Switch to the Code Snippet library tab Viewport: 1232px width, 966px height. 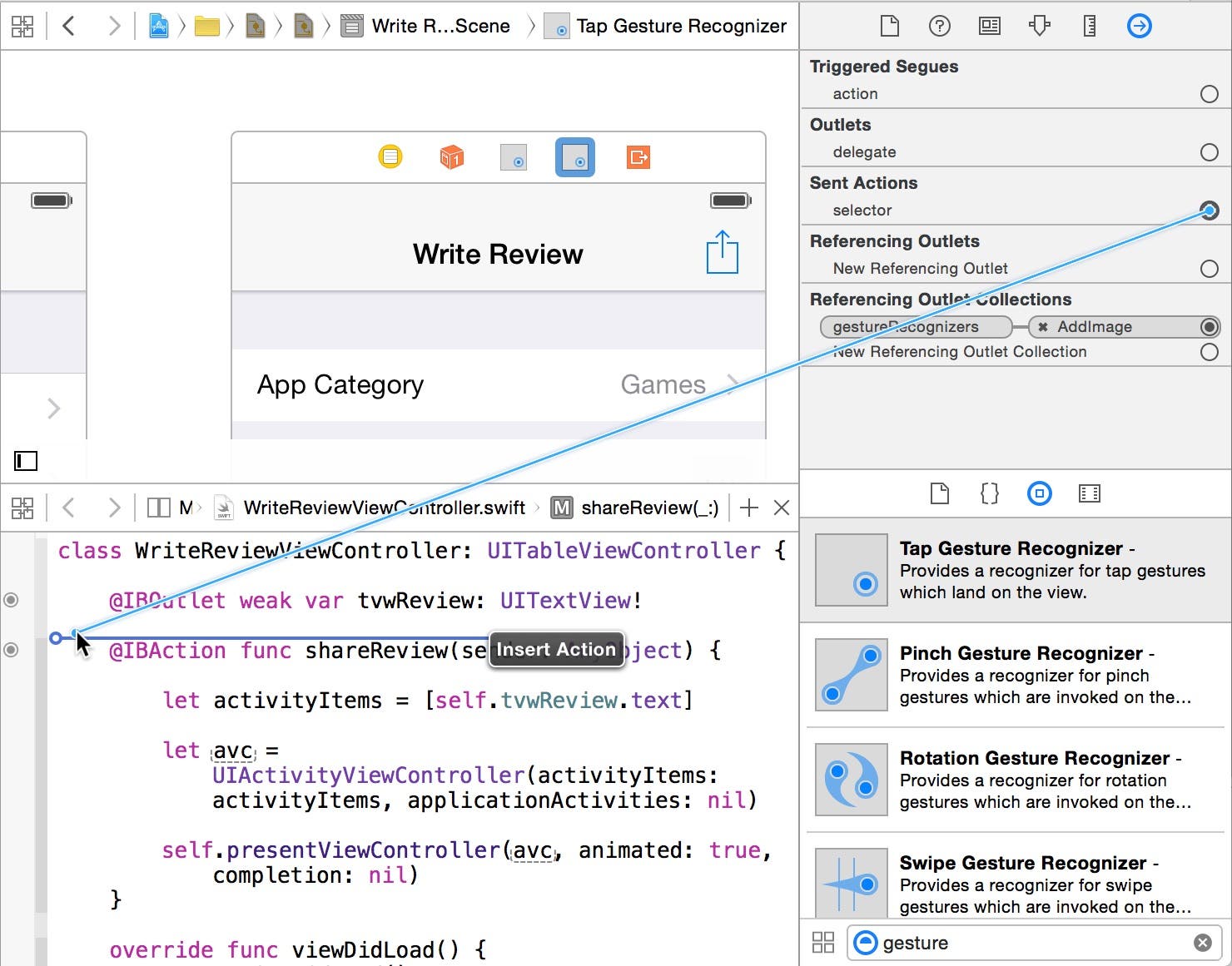(989, 493)
